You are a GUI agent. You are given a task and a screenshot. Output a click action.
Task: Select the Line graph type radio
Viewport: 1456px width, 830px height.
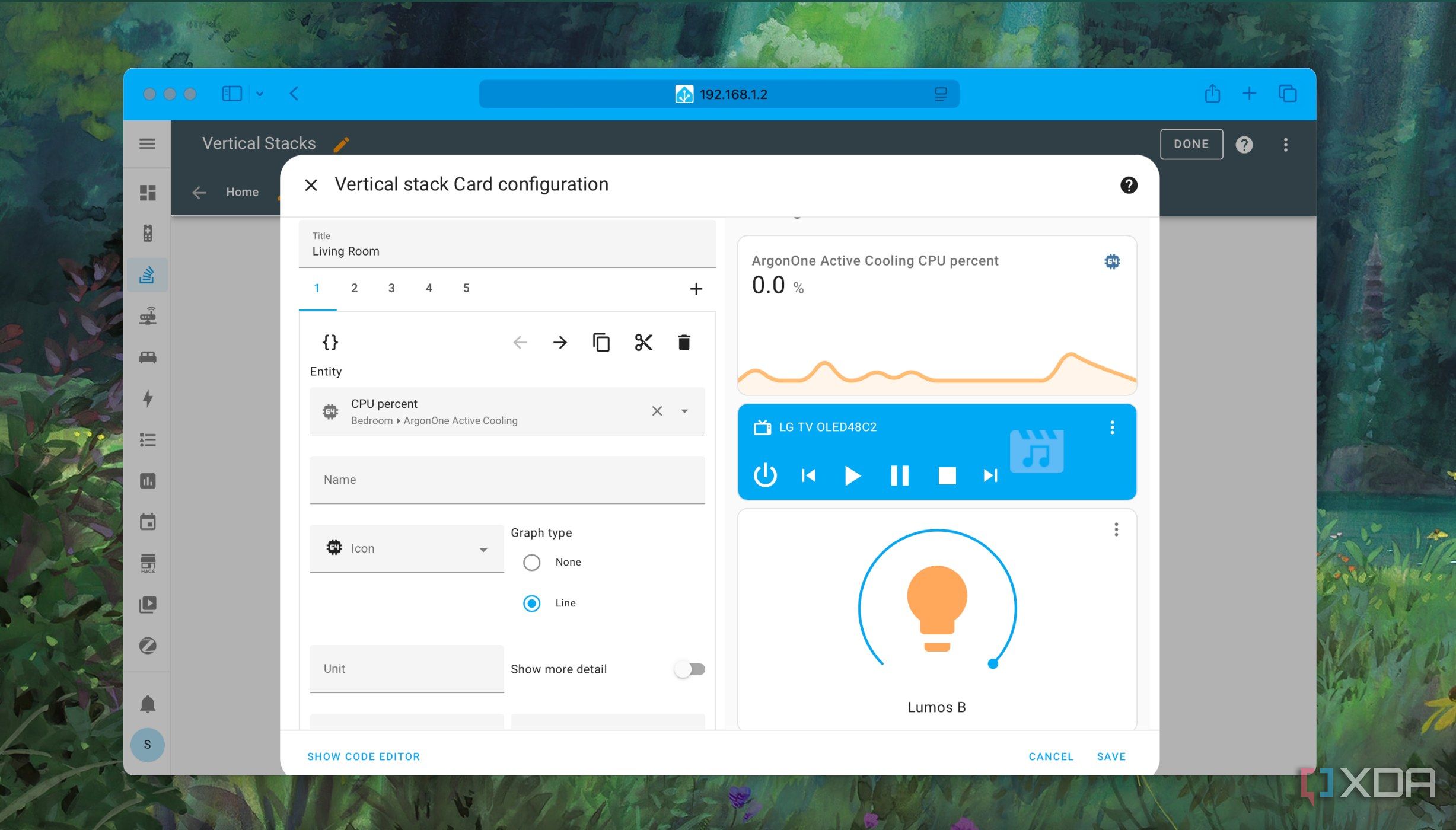click(531, 604)
